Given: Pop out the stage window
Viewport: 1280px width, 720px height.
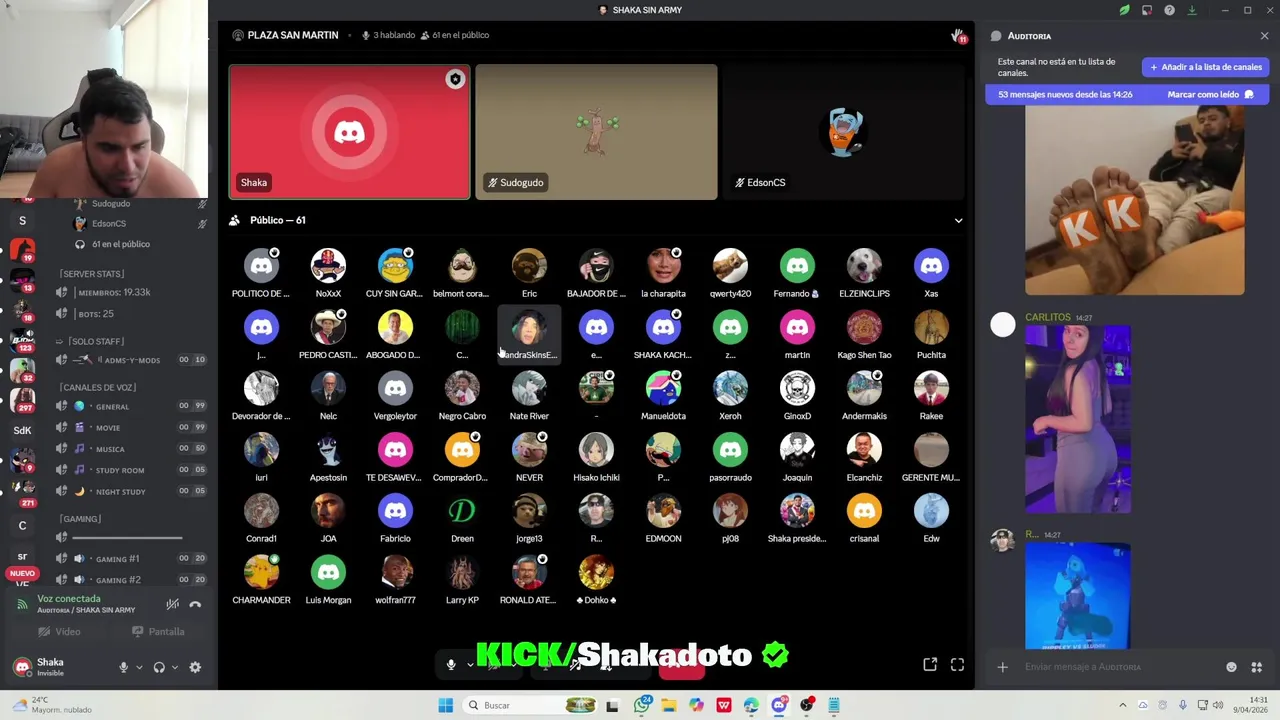Looking at the screenshot, I should coord(930,664).
